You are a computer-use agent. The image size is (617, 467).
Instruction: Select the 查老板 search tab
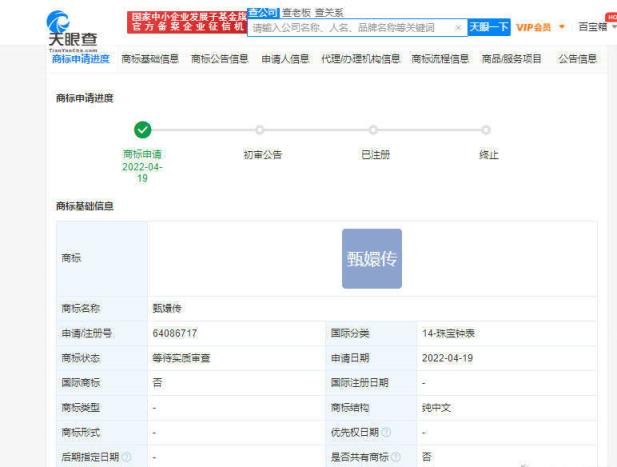pyautogui.click(x=296, y=13)
